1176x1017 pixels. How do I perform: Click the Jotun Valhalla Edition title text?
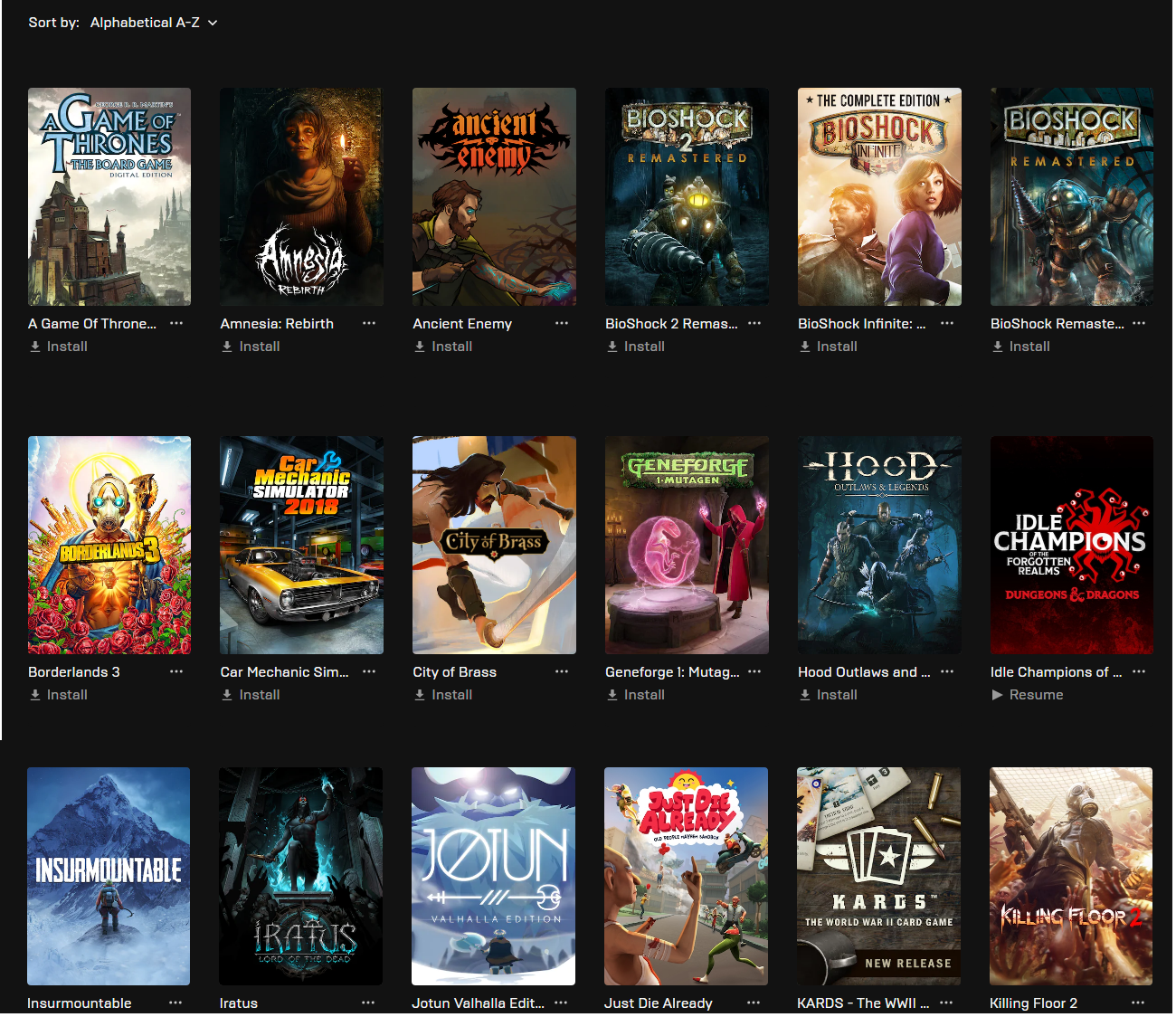point(479,1003)
